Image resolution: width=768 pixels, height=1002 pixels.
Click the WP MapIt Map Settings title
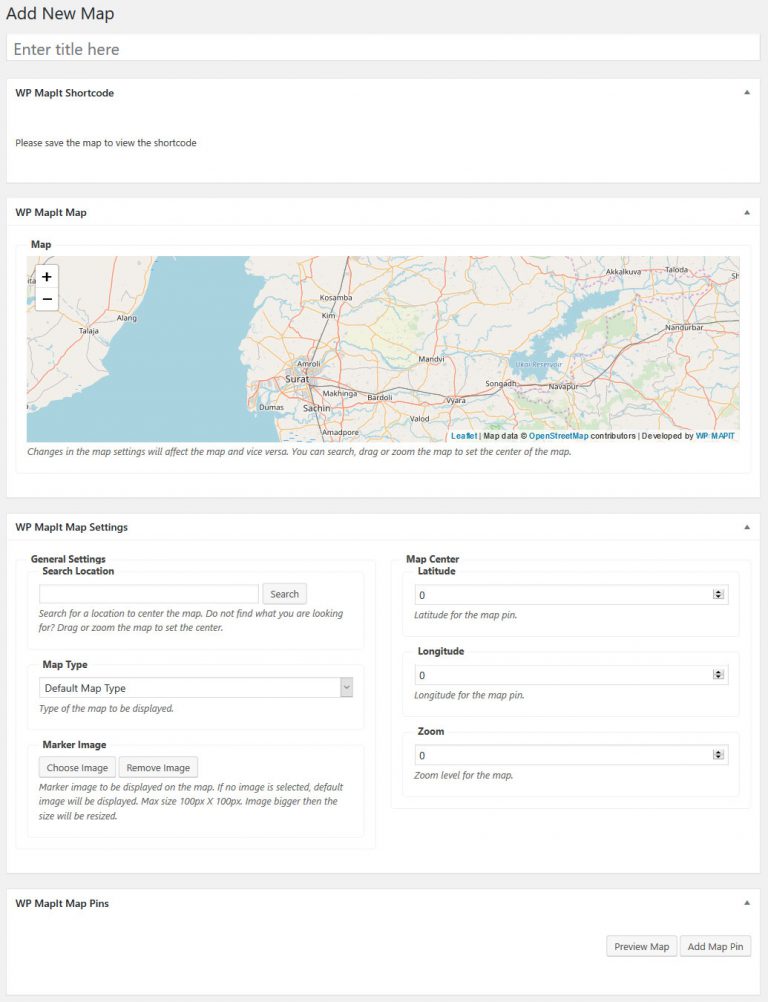pos(72,527)
